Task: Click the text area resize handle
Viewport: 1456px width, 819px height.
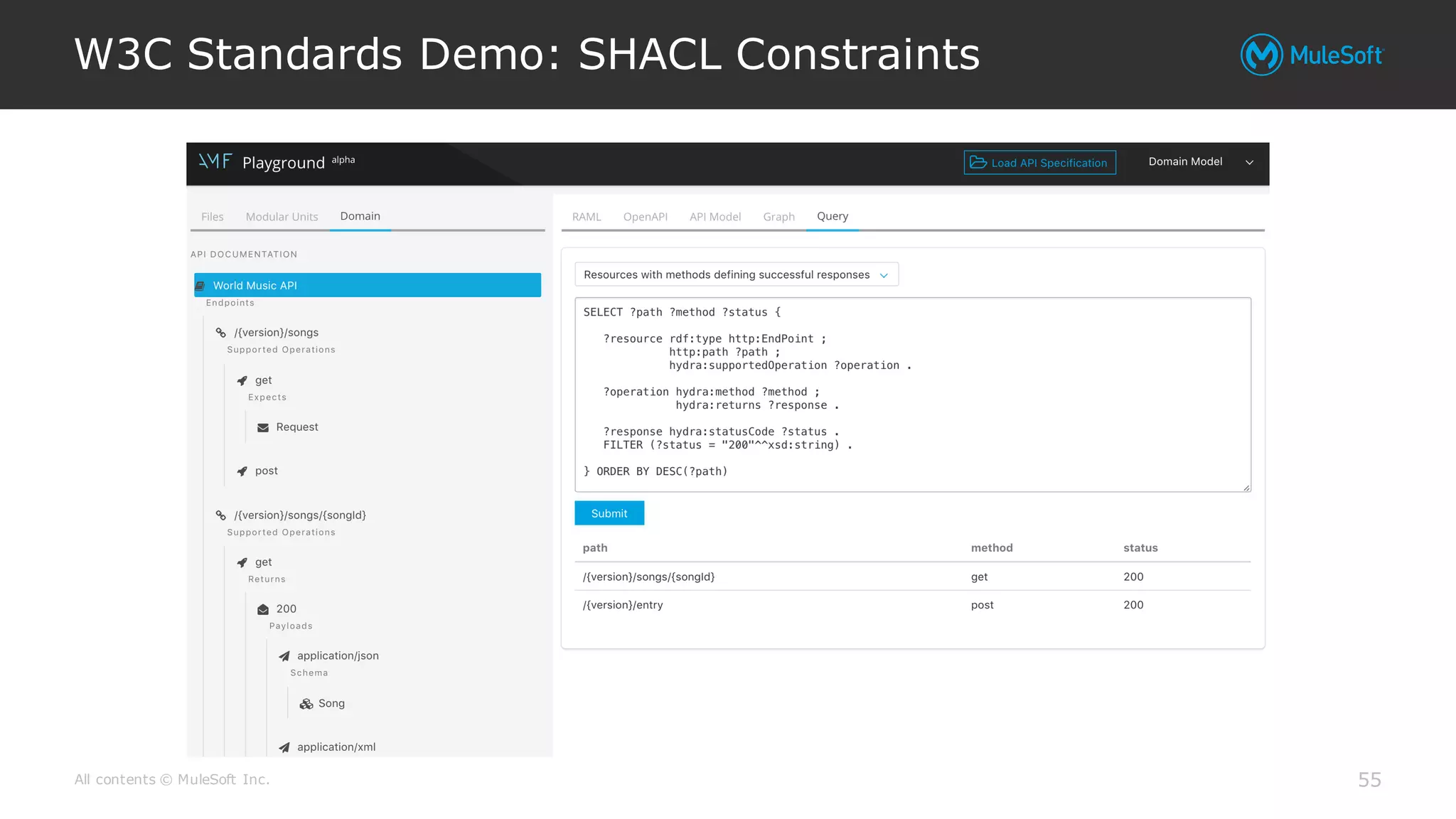Action: [1246, 487]
